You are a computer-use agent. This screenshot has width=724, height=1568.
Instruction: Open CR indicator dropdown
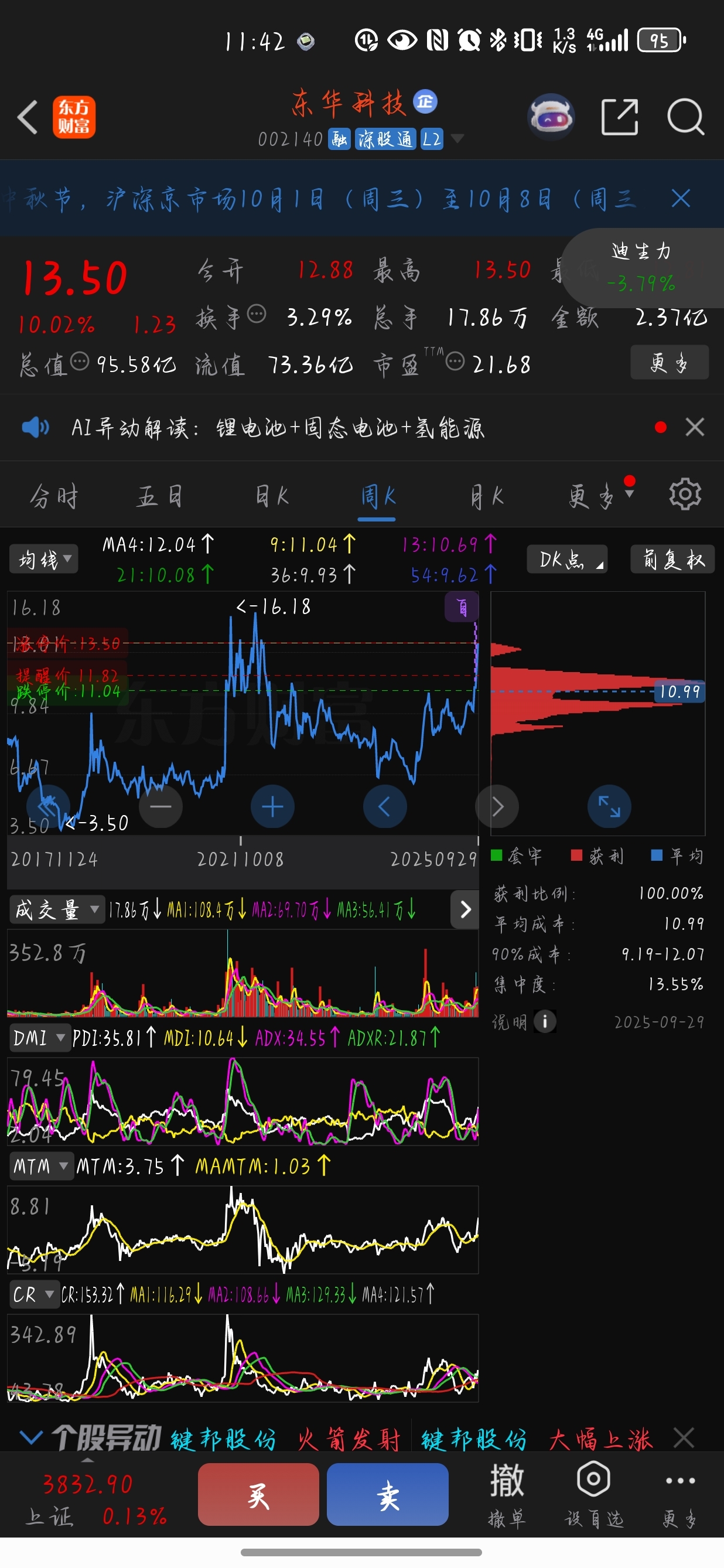(x=33, y=1295)
